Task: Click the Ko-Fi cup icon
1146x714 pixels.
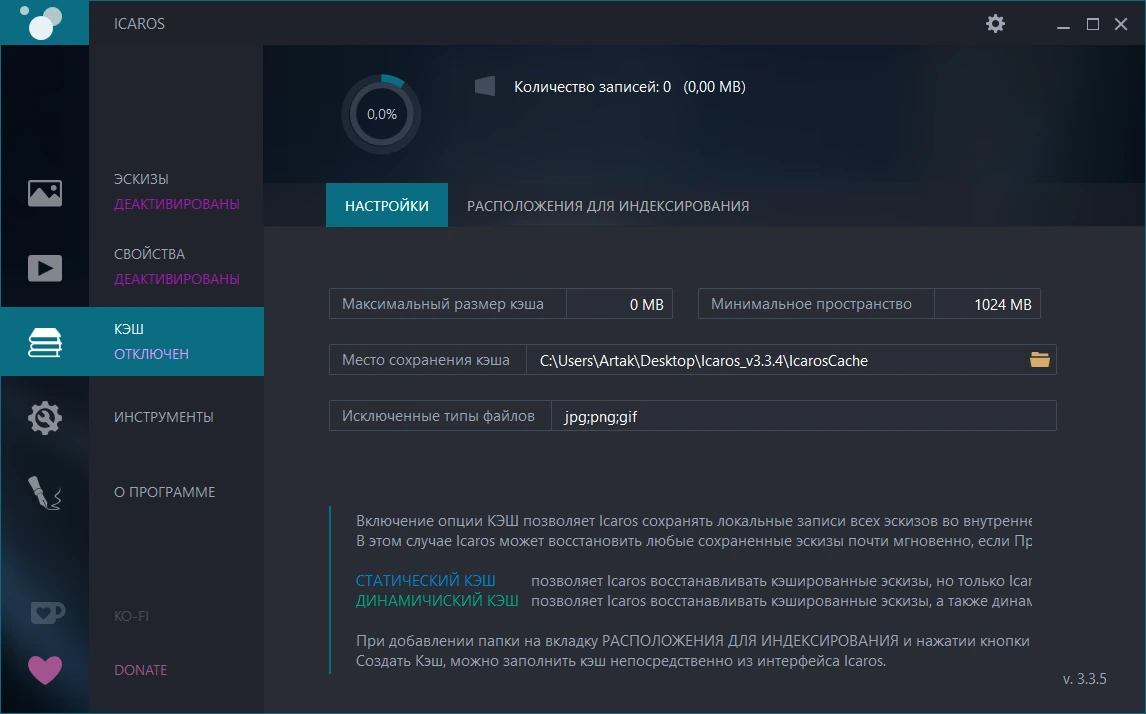Action: [x=47, y=612]
